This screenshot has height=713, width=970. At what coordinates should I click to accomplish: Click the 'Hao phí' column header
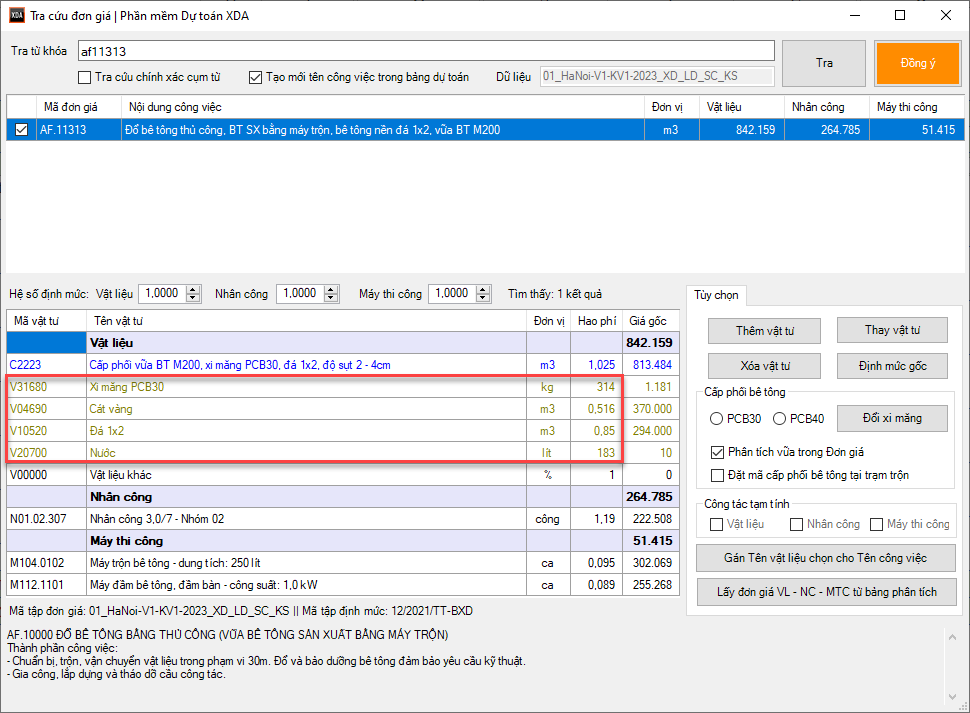coord(596,321)
